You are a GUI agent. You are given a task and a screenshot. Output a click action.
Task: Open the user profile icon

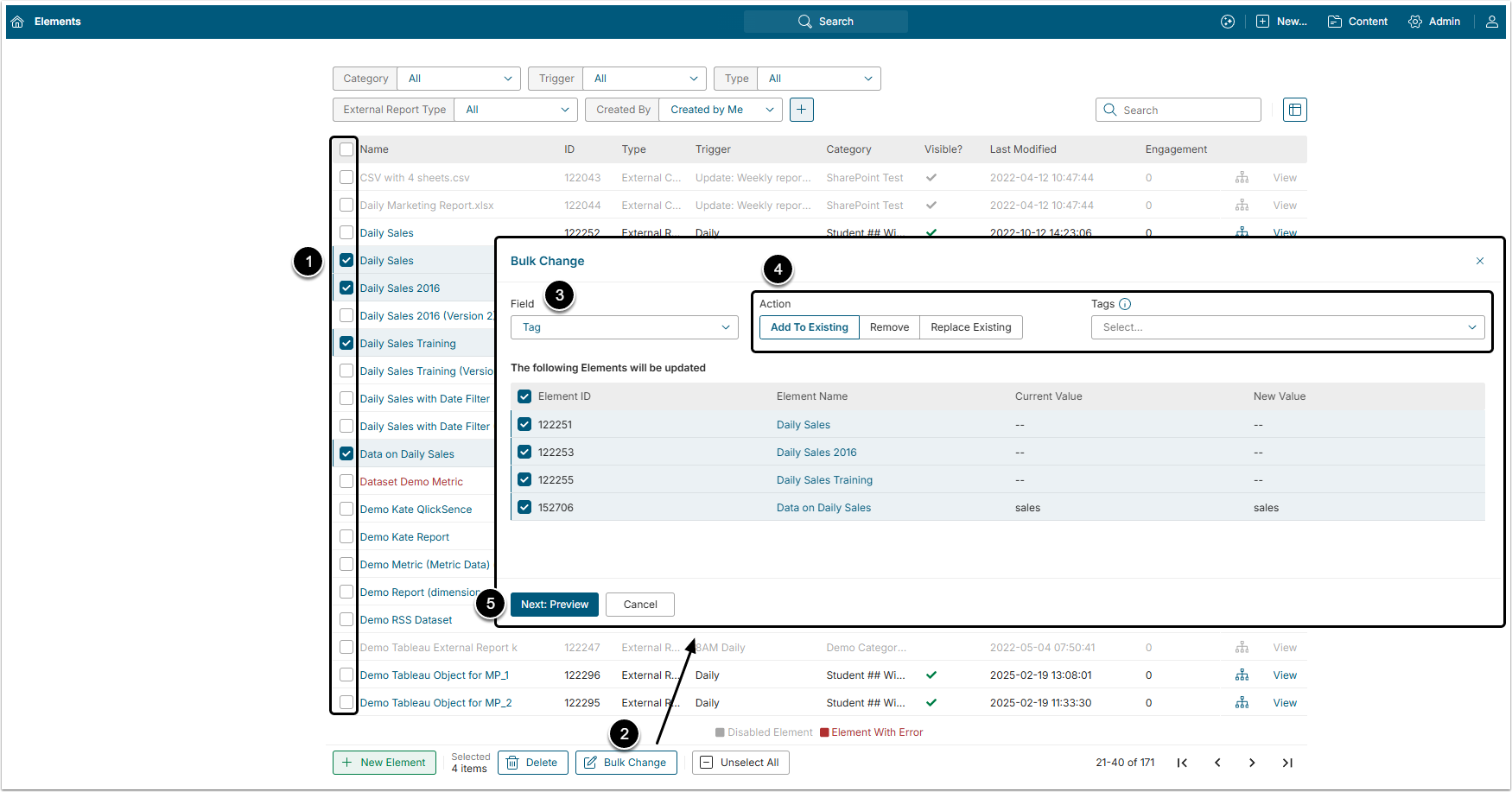click(1491, 22)
